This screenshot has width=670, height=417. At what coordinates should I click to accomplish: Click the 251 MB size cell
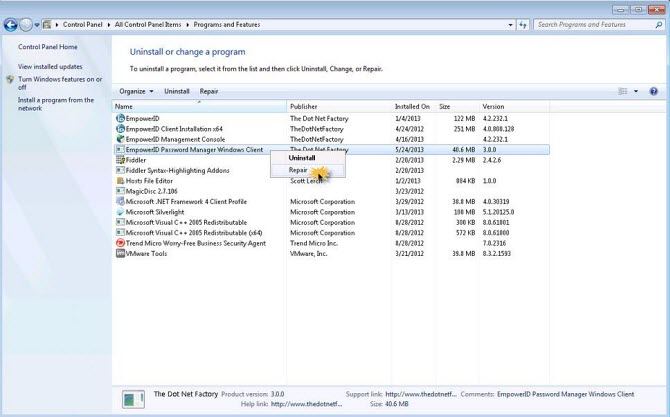point(464,129)
